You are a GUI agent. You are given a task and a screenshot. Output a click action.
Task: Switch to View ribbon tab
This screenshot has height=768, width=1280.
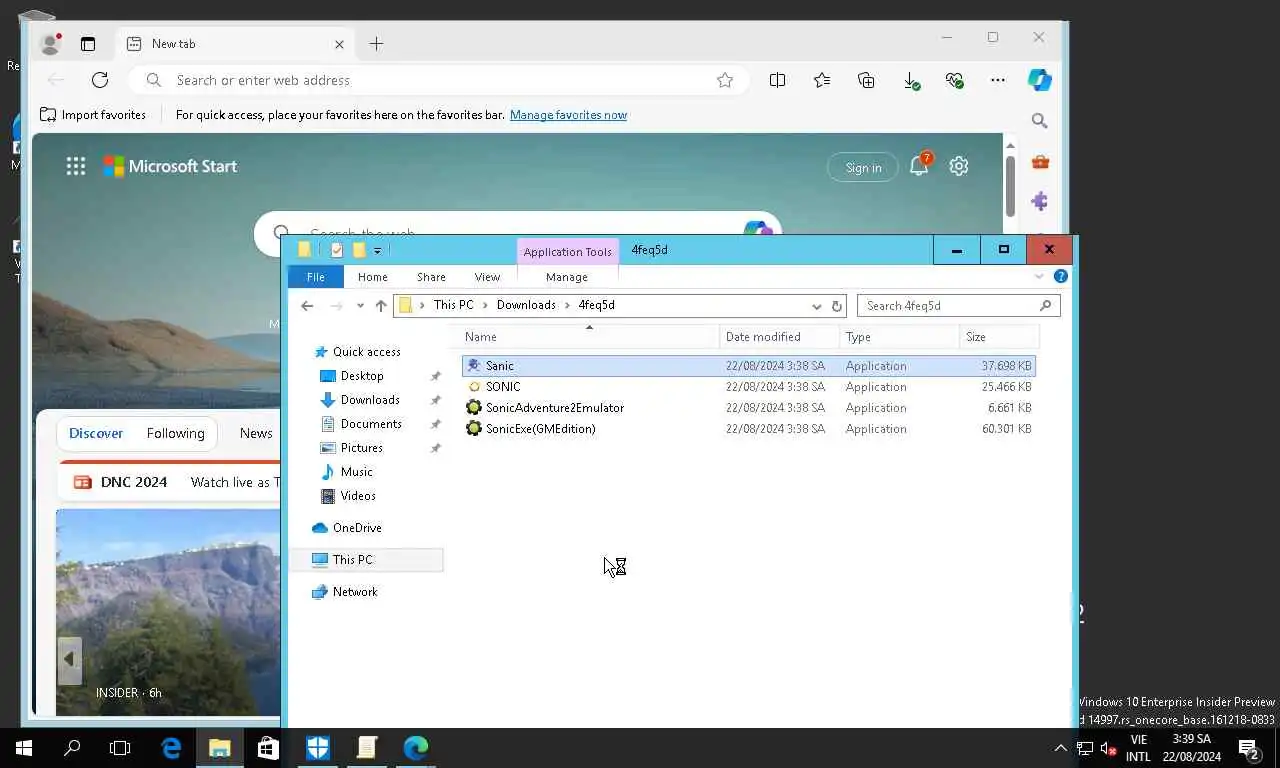(487, 277)
